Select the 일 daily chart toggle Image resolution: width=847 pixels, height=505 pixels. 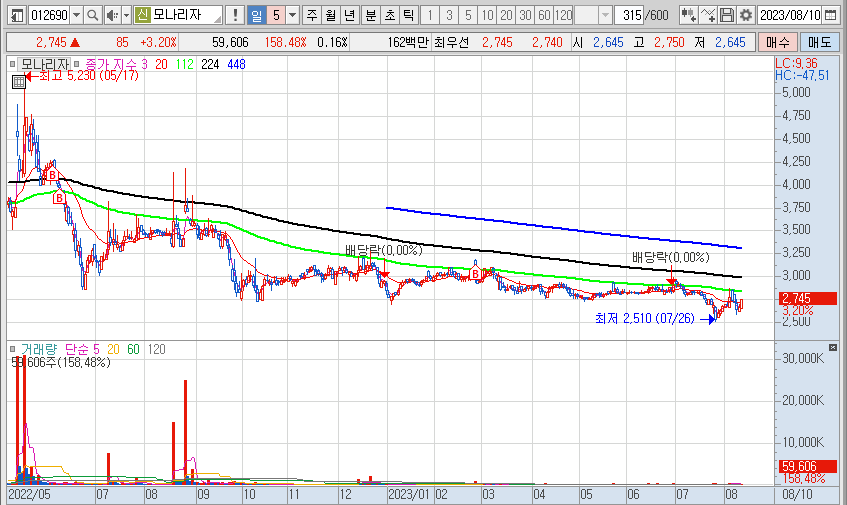click(257, 15)
